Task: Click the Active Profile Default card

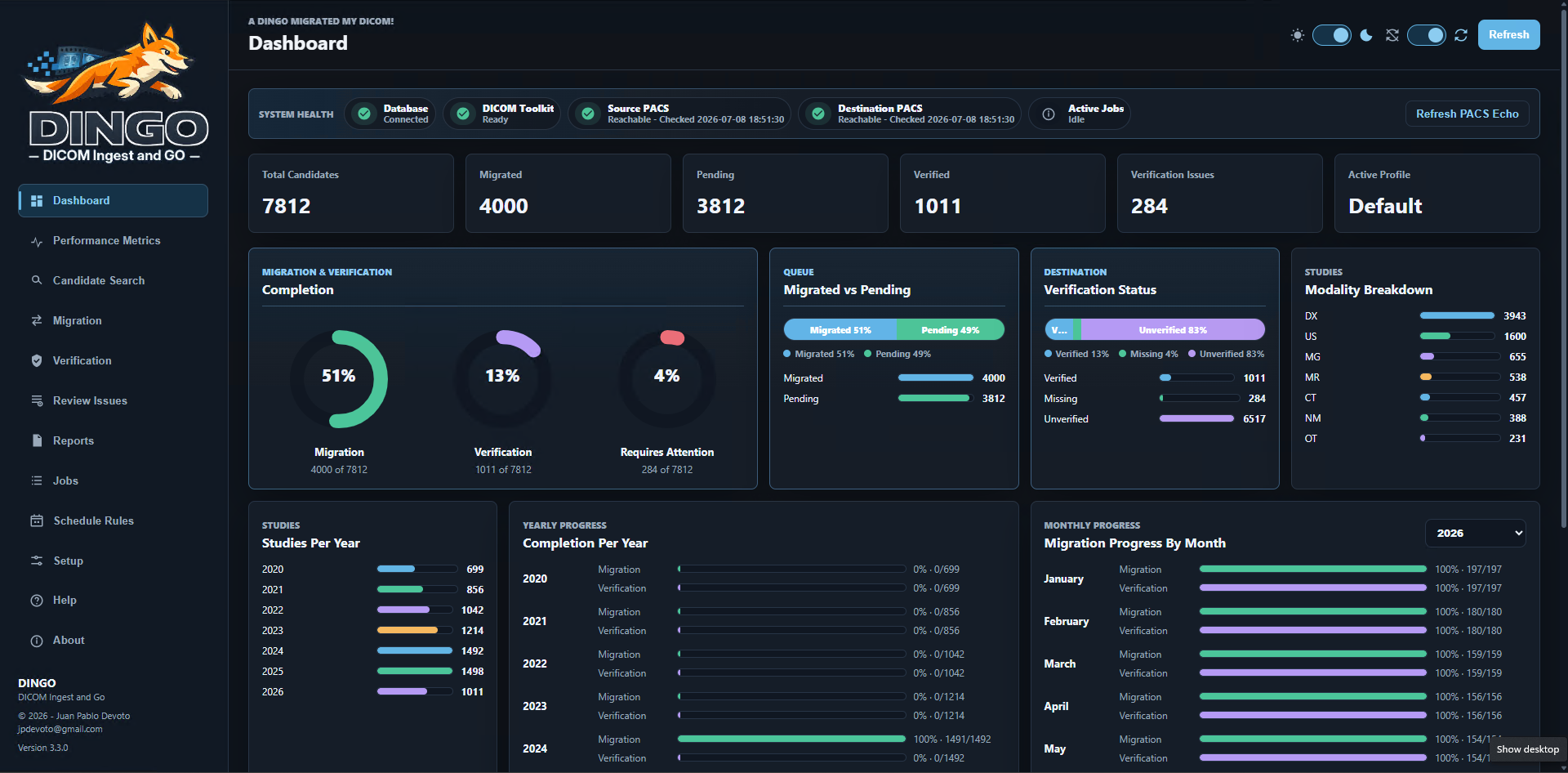Action: click(x=1437, y=194)
